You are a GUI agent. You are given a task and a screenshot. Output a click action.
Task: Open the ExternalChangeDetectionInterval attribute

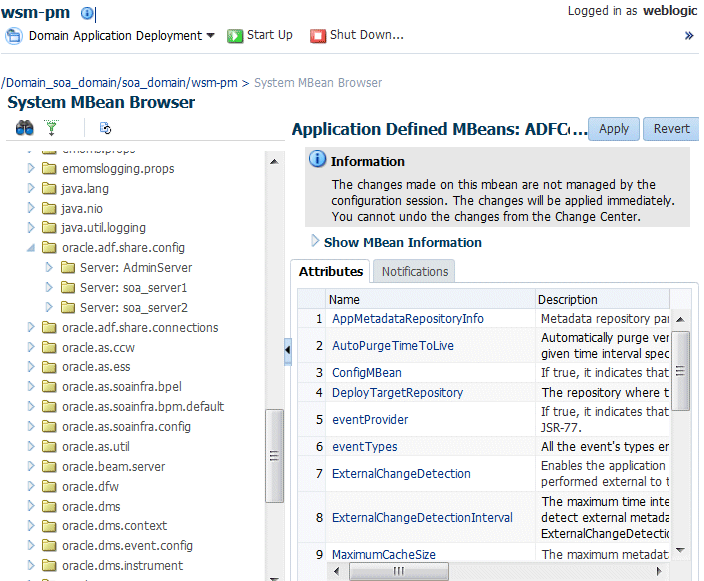point(422,518)
